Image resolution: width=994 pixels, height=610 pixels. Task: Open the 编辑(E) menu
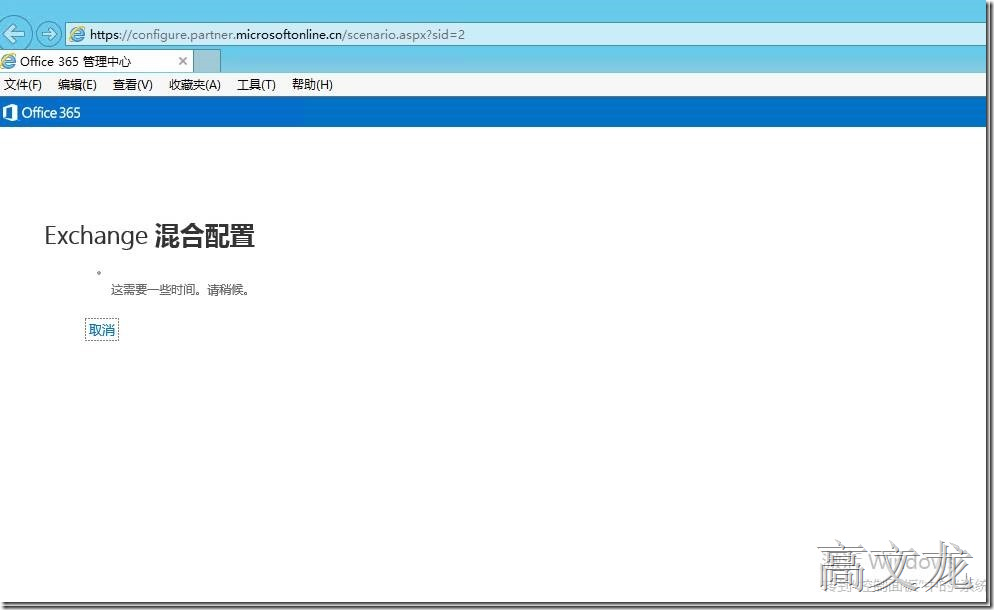pos(77,84)
